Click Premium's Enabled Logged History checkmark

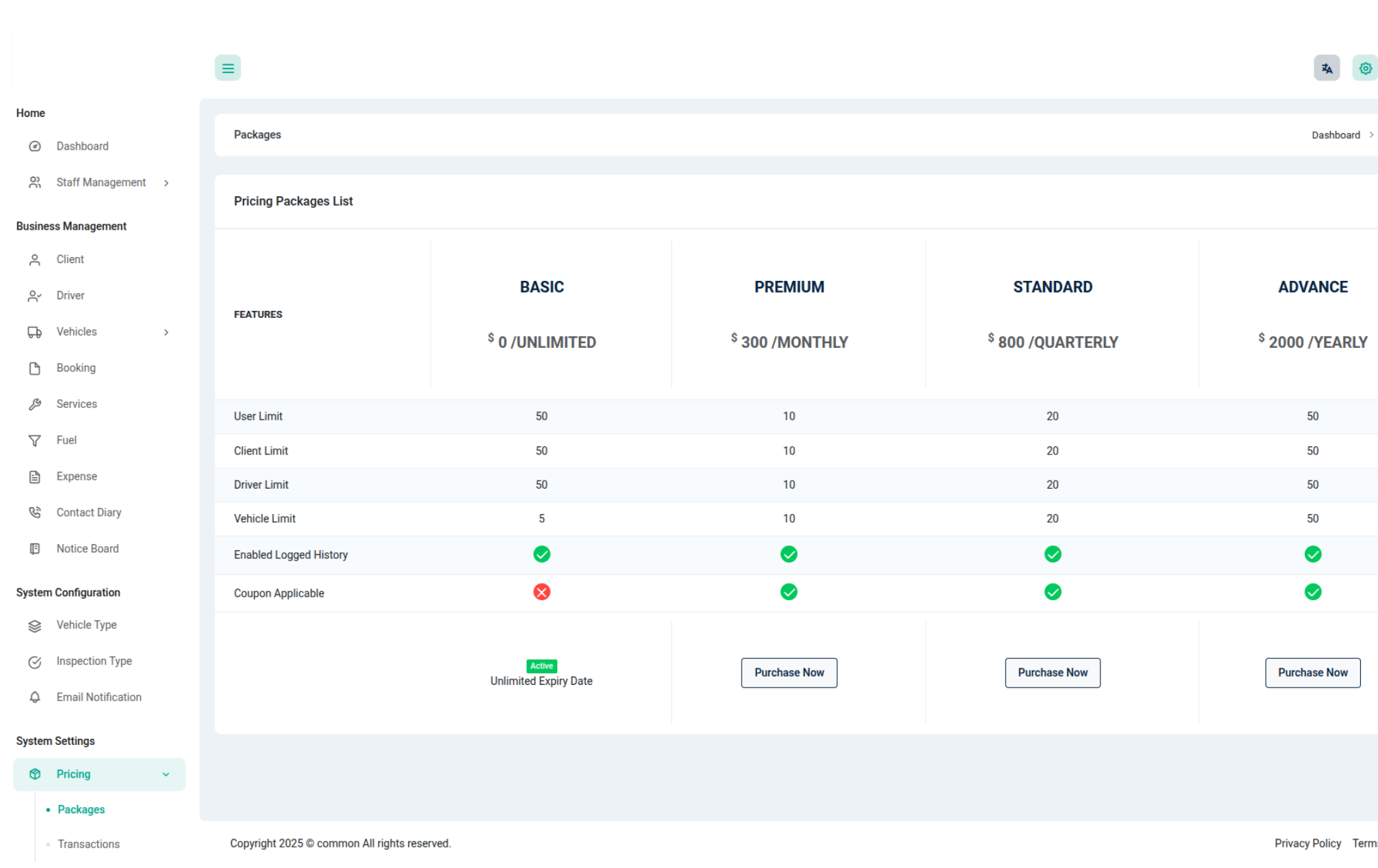tap(789, 554)
